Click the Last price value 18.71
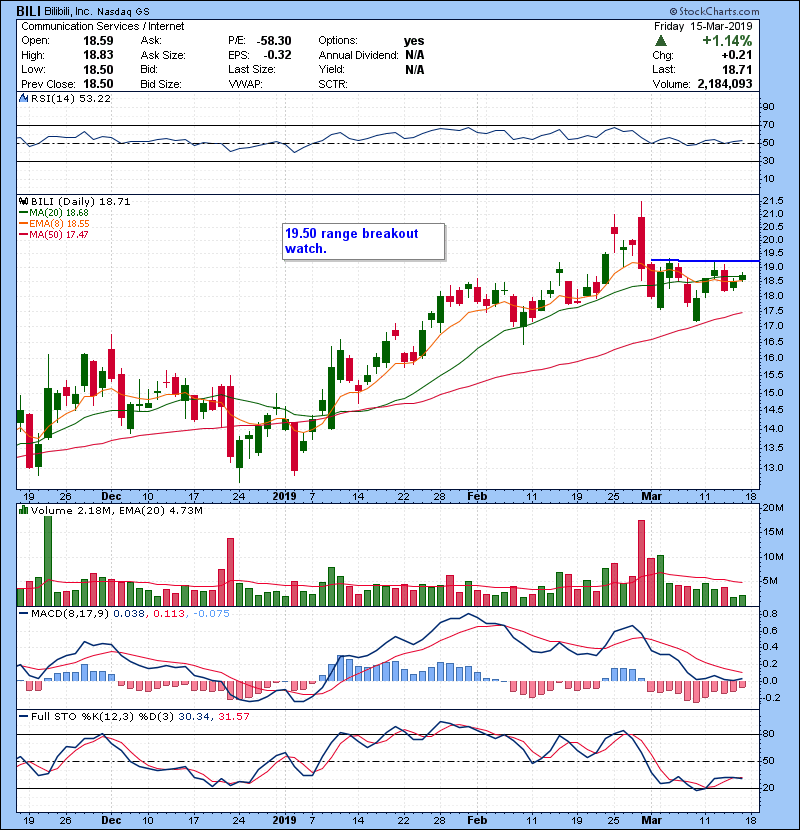This screenshot has height=830, width=800. click(x=738, y=70)
